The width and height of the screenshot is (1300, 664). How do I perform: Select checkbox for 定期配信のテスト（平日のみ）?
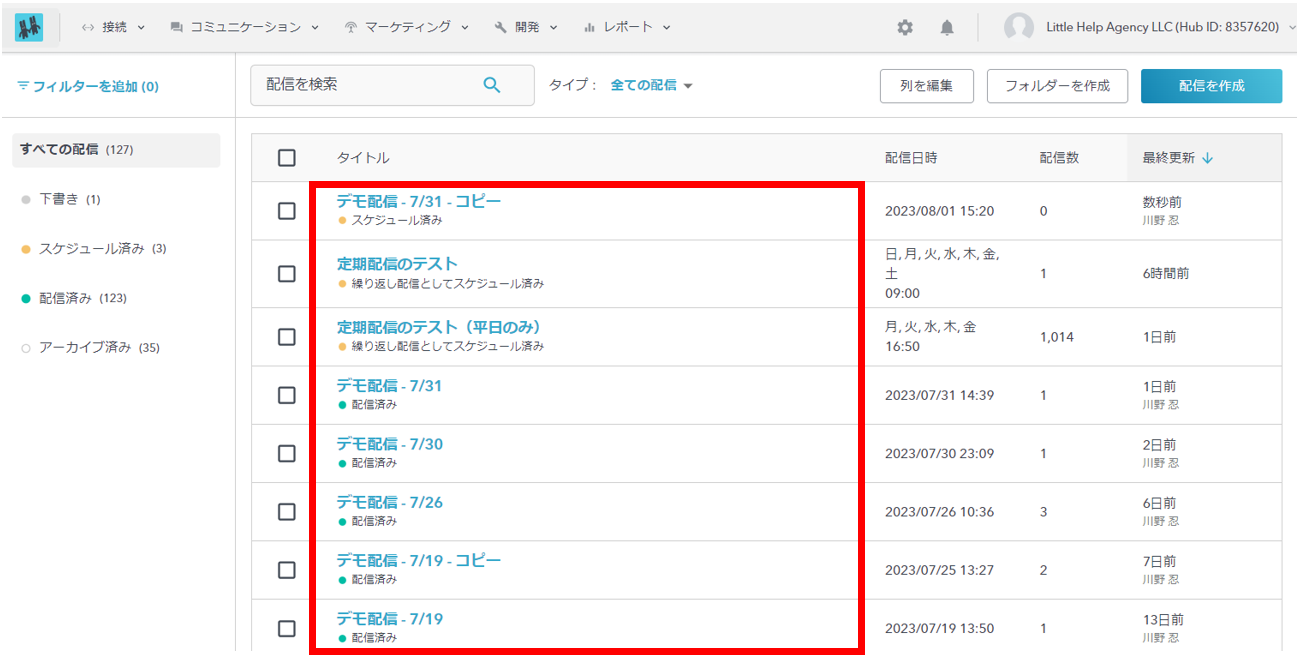[287, 337]
